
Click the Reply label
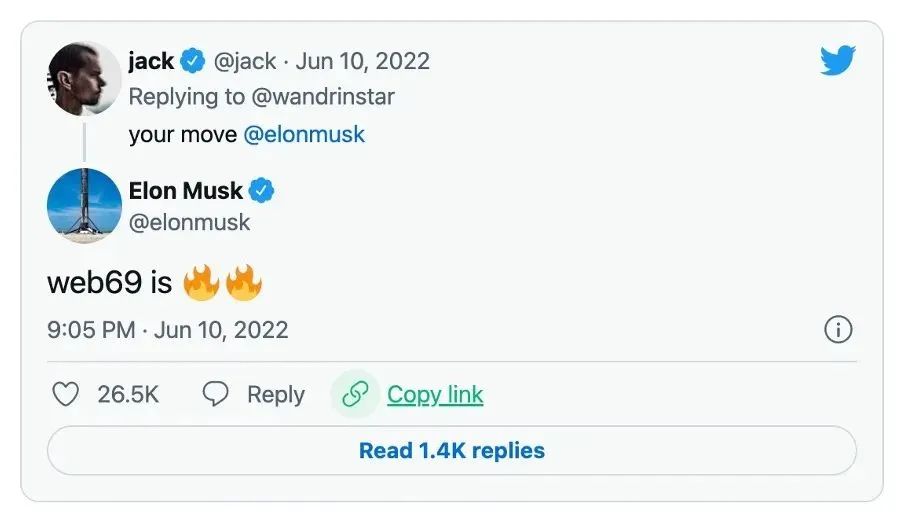pyautogui.click(x=276, y=395)
